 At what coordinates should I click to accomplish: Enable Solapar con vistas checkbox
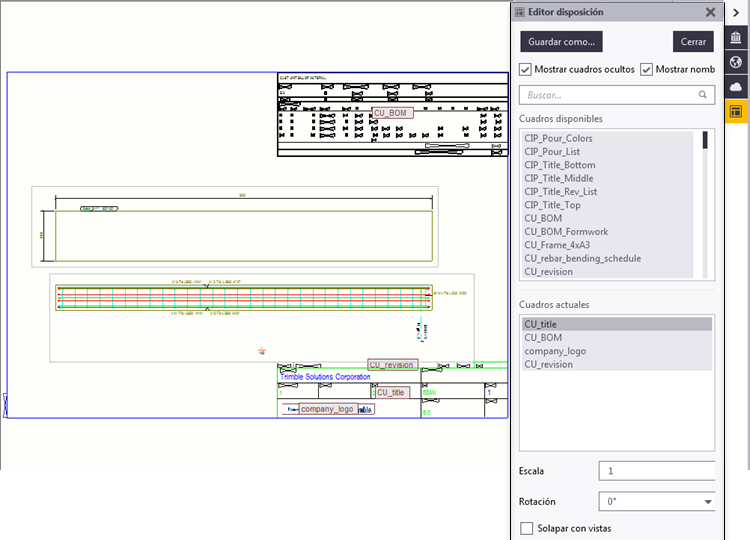tap(527, 528)
